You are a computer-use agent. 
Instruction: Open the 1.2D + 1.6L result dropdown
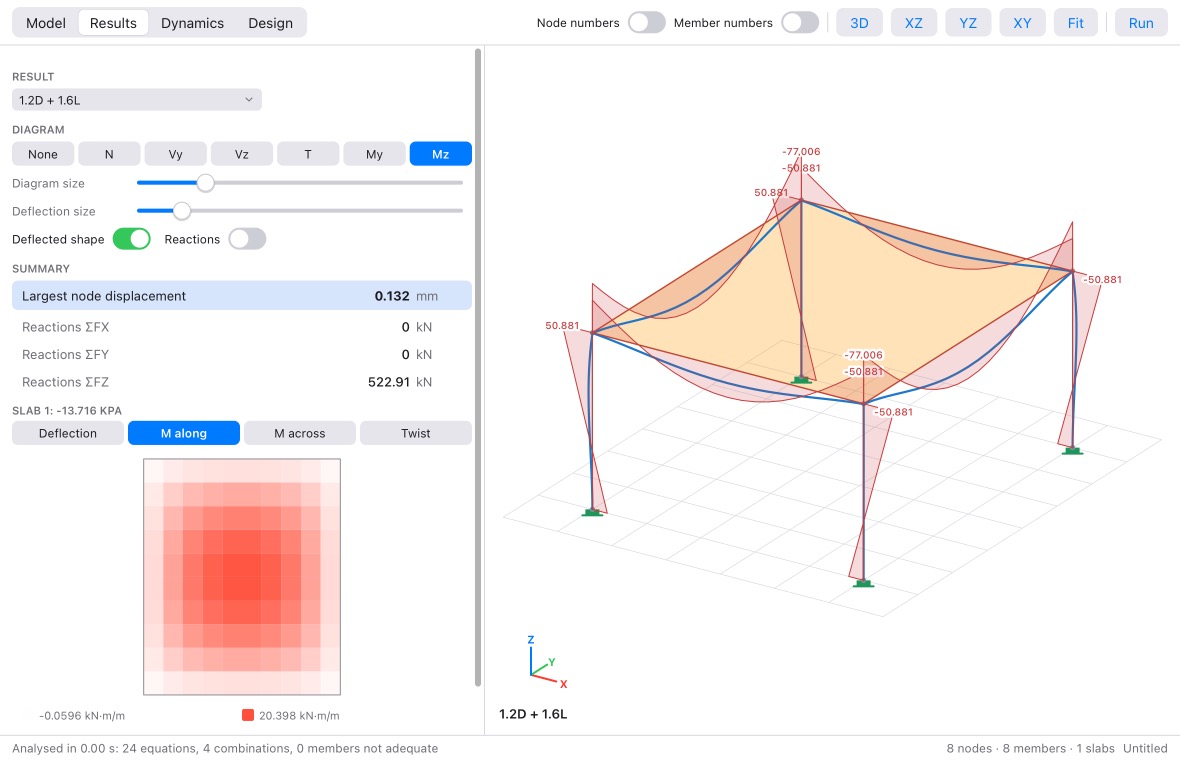pos(137,100)
